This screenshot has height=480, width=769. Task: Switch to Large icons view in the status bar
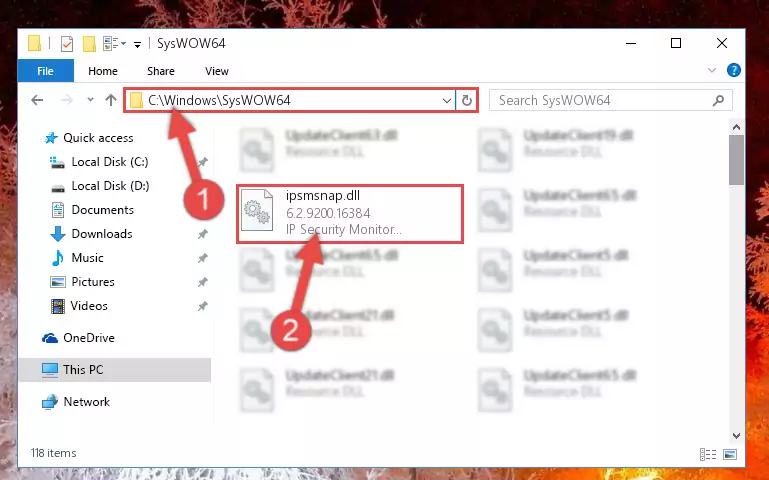(730, 455)
